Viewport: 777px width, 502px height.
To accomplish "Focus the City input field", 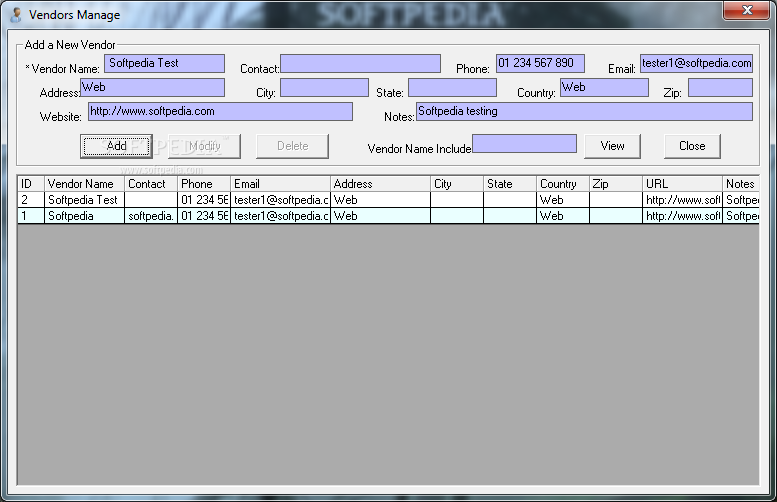I will pyautogui.click(x=325, y=87).
